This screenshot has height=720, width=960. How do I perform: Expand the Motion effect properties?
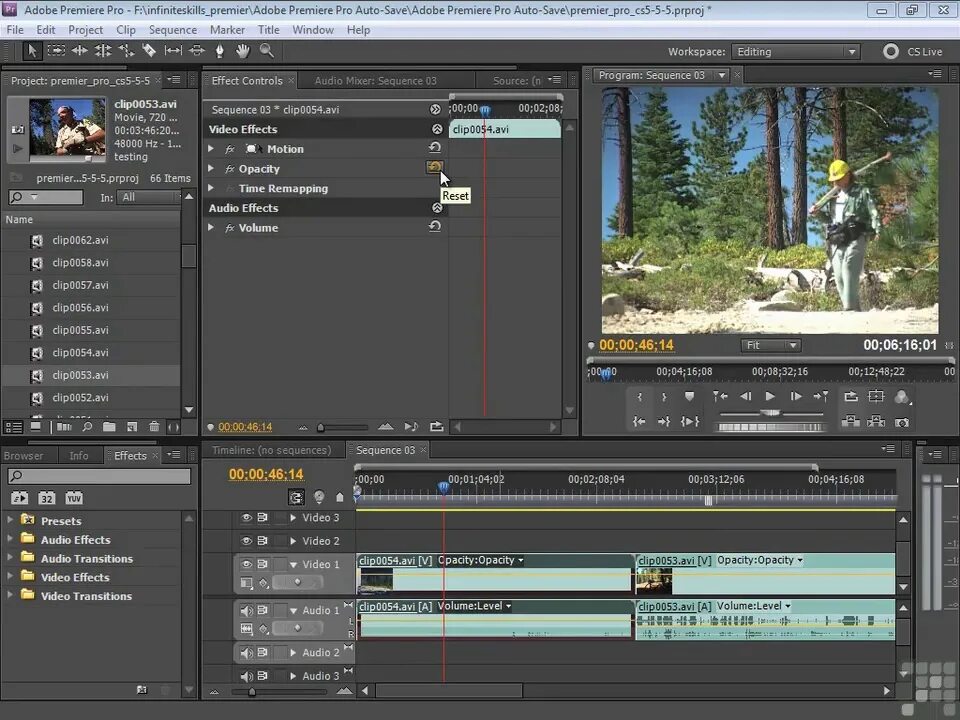coord(211,149)
